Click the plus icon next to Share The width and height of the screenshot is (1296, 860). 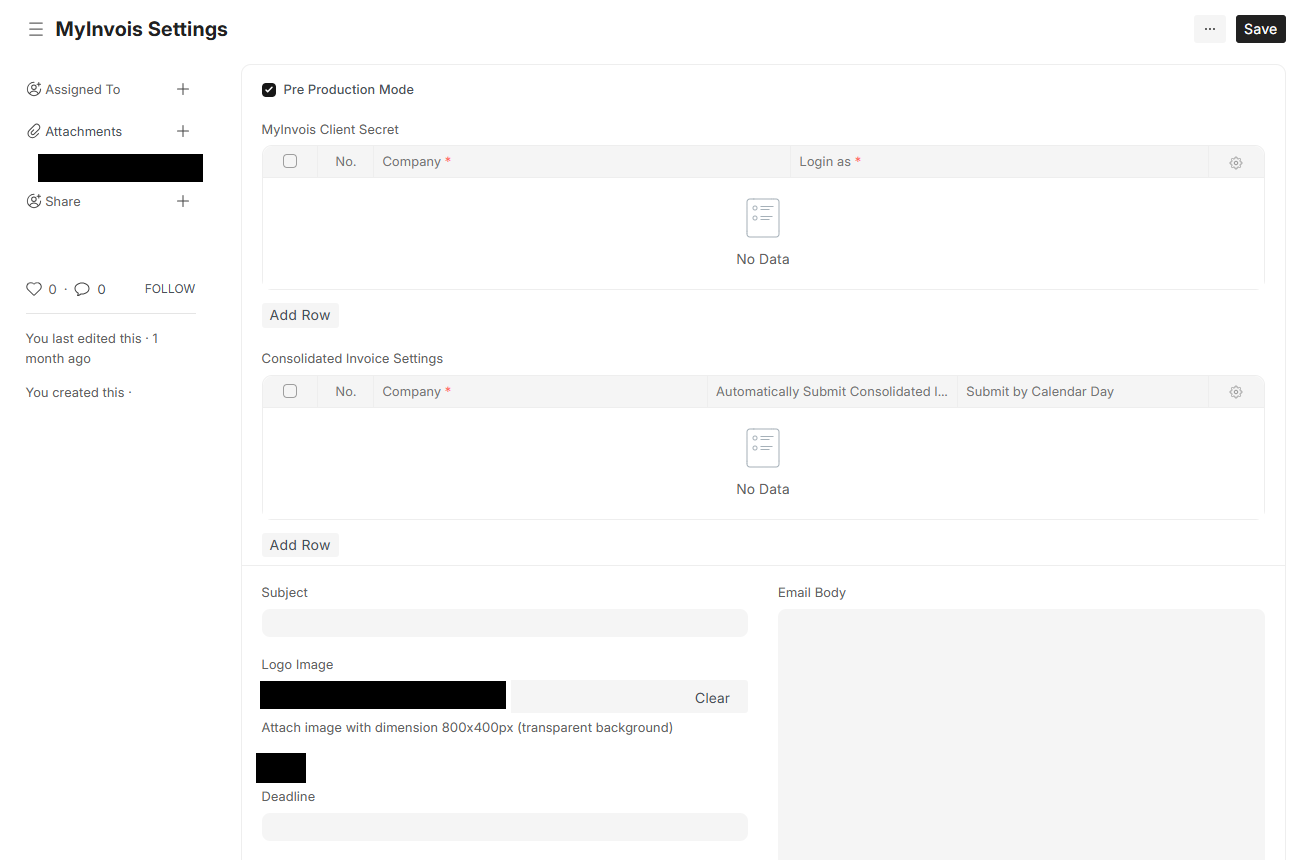183,201
